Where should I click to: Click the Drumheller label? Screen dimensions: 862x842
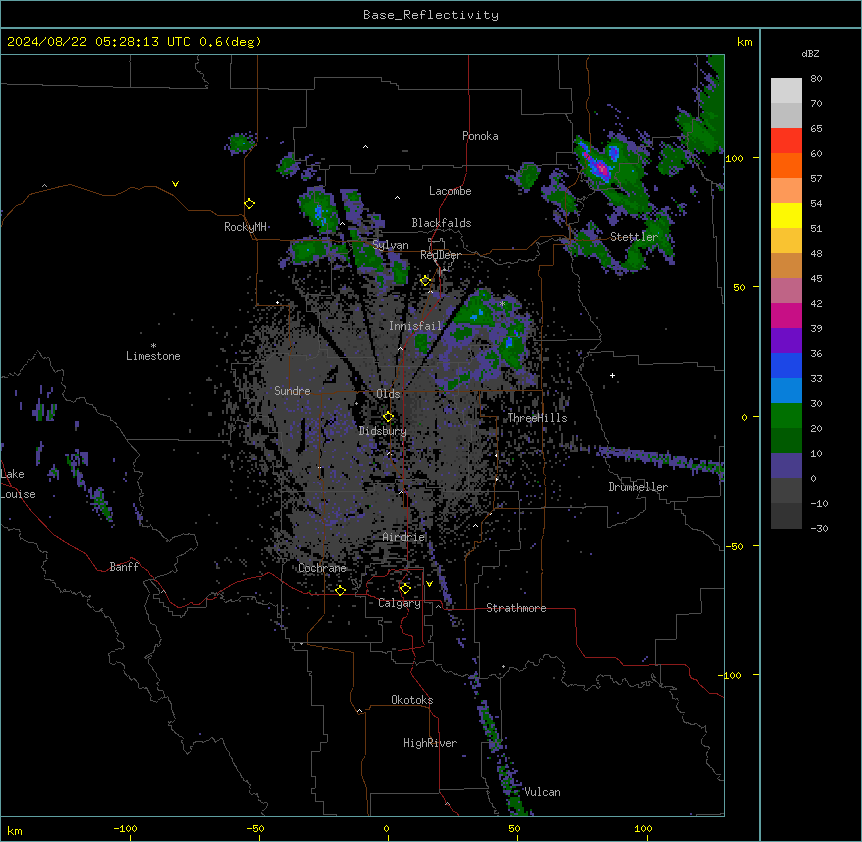point(638,487)
